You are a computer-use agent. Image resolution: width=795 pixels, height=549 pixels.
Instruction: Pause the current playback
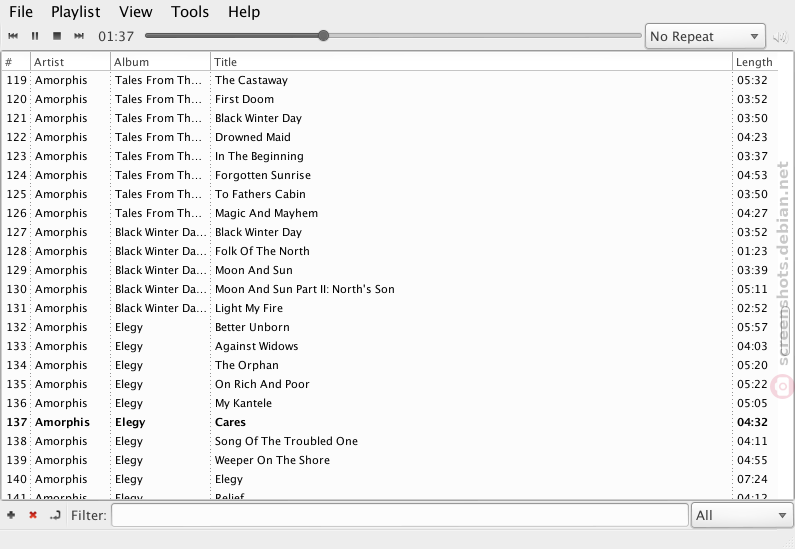(x=35, y=36)
